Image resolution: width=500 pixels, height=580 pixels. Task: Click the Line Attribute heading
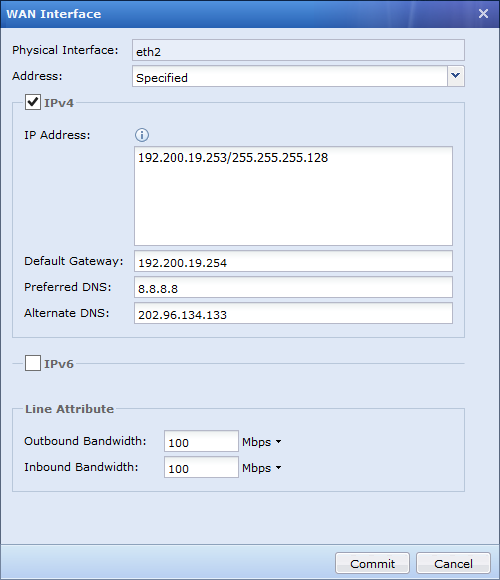[x=70, y=409]
